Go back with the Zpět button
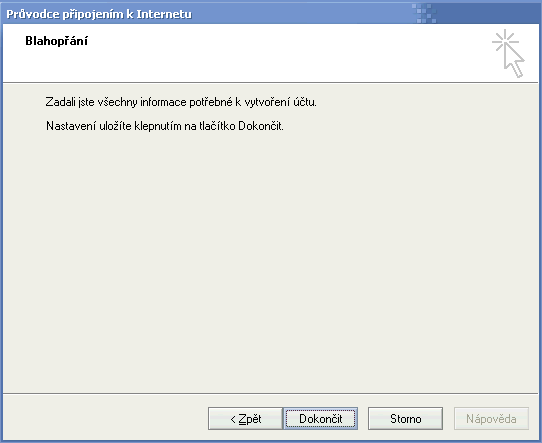This screenshot has height=443, width=542. coord(245,418)
